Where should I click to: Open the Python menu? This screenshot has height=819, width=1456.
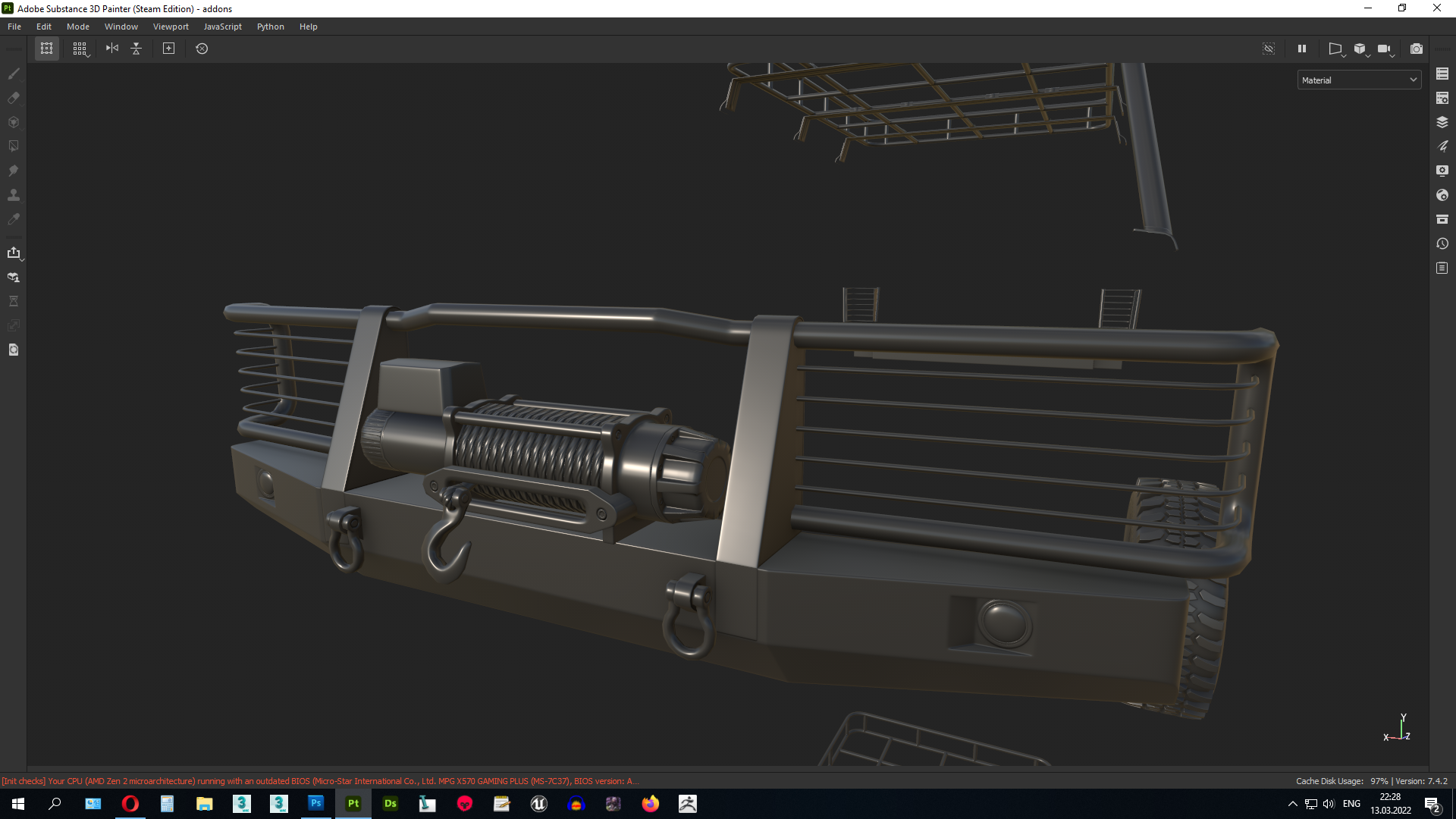click(270, 27)
